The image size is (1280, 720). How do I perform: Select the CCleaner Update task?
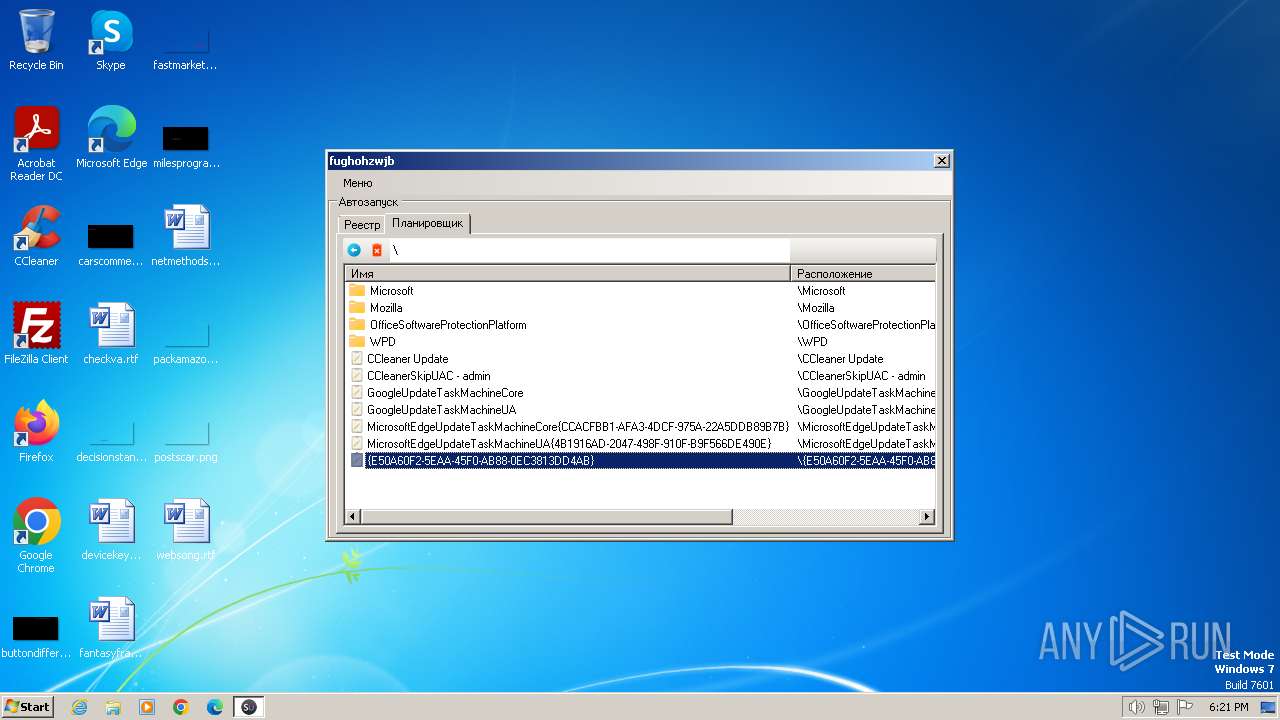point(640,359)
